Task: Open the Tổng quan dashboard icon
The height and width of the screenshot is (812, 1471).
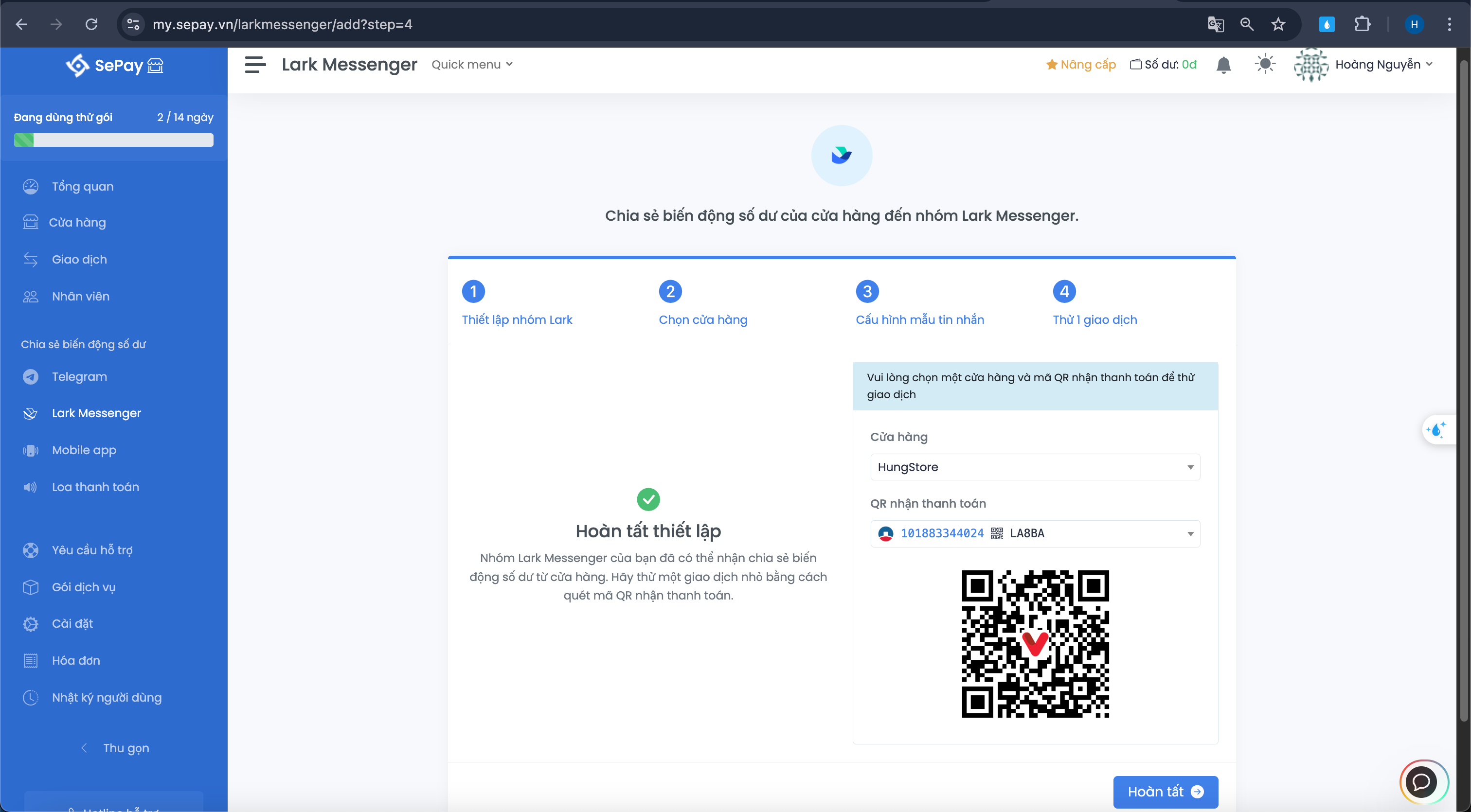Action: click(30, 187)
